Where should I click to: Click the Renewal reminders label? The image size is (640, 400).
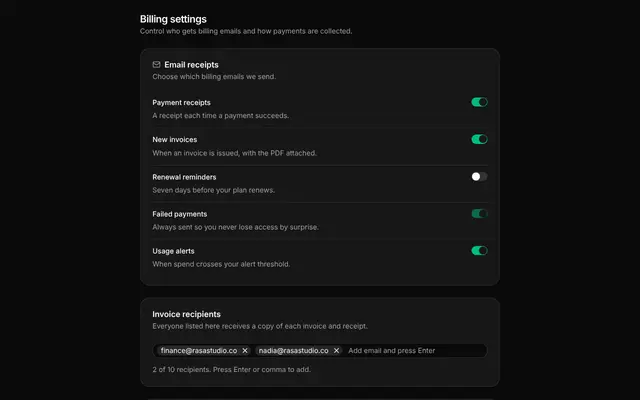pos(184,177)
